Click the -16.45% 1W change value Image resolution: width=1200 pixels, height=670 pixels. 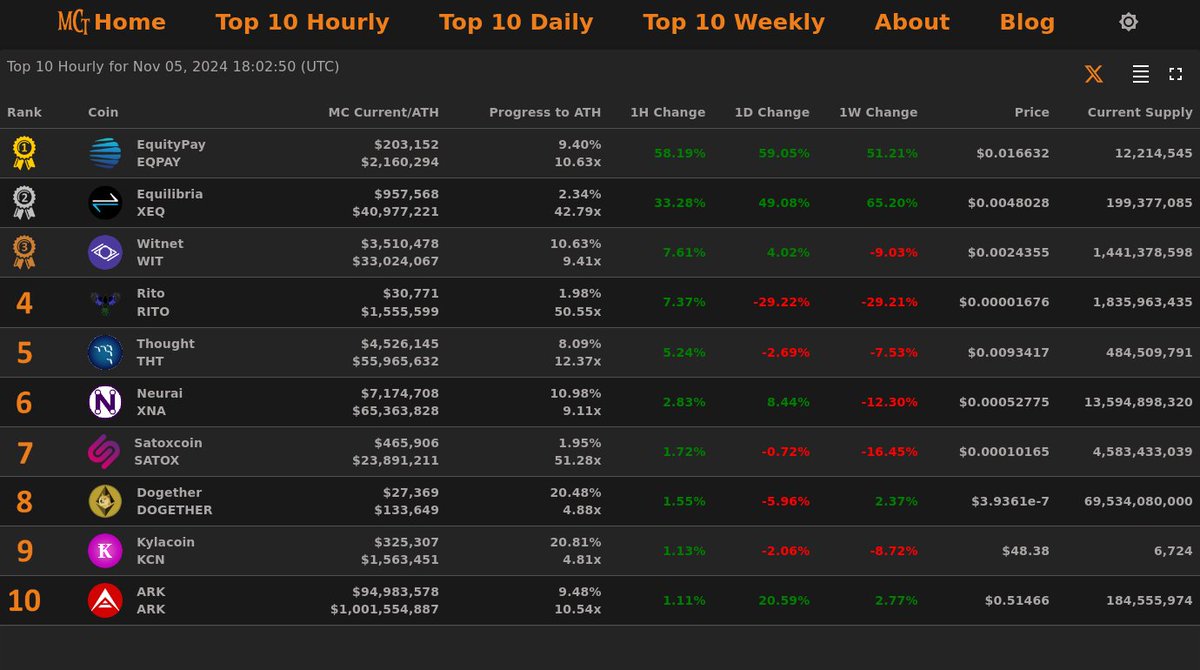889,452
